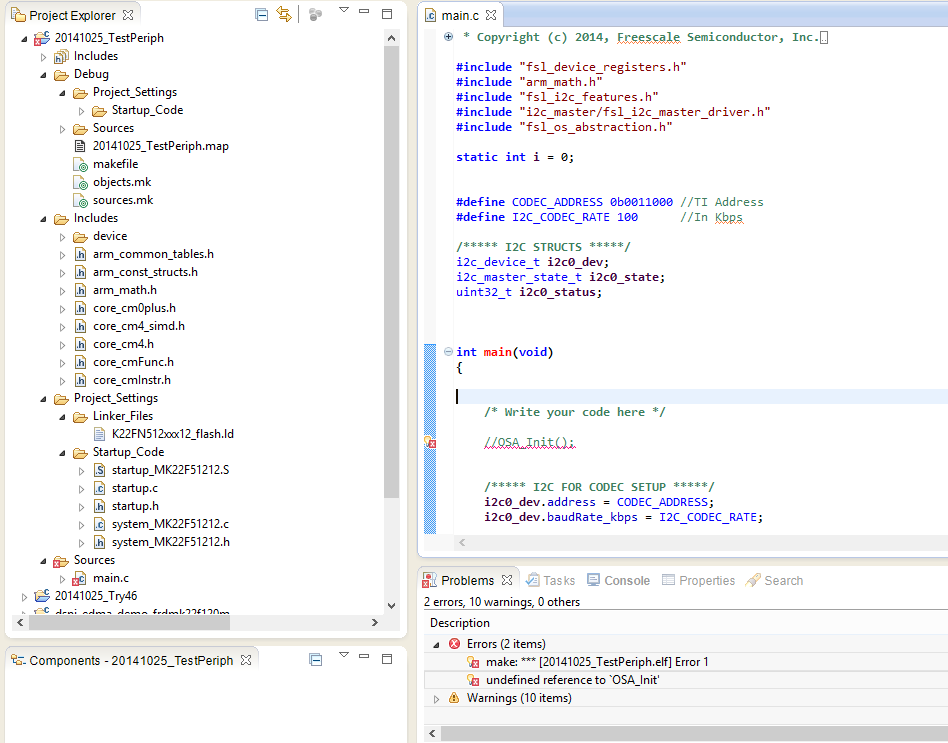Expand the folded copyright comment block

pyautogui.click(x=448, y=36)
